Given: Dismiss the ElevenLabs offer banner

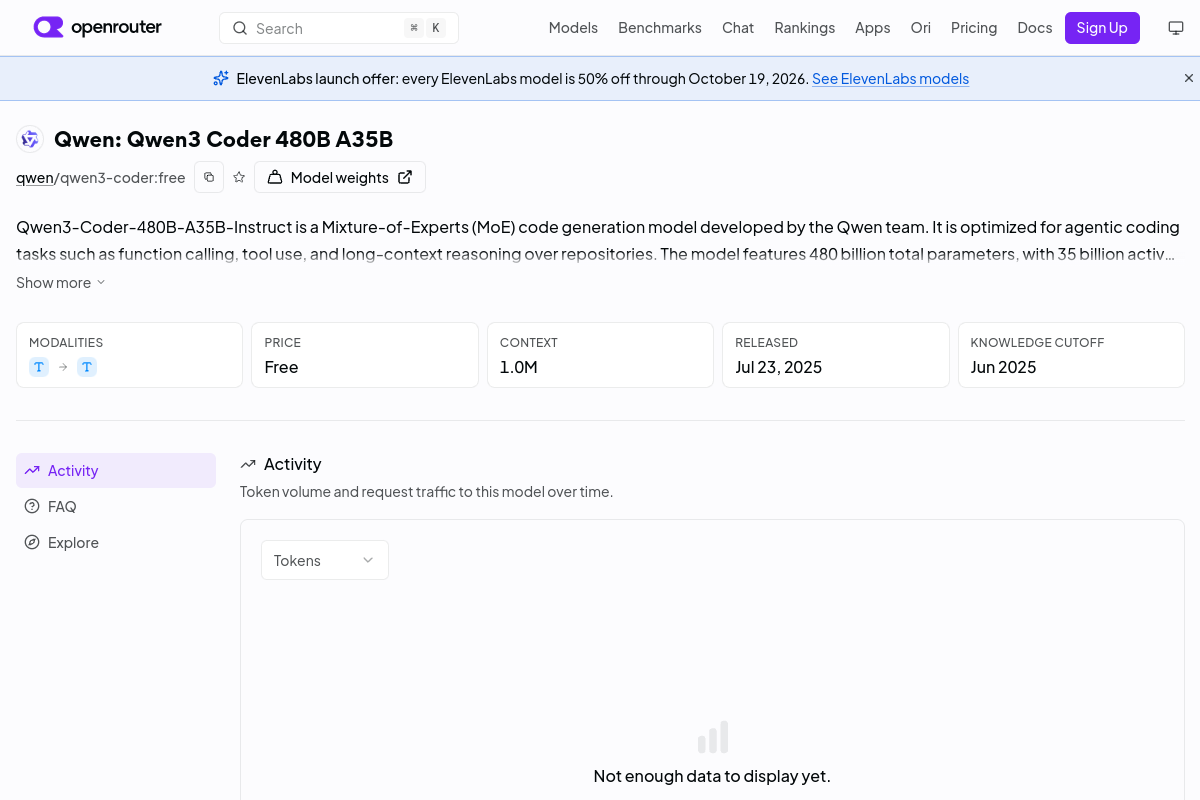Looking at the screenshot, I should click(x=1189, y=78).
